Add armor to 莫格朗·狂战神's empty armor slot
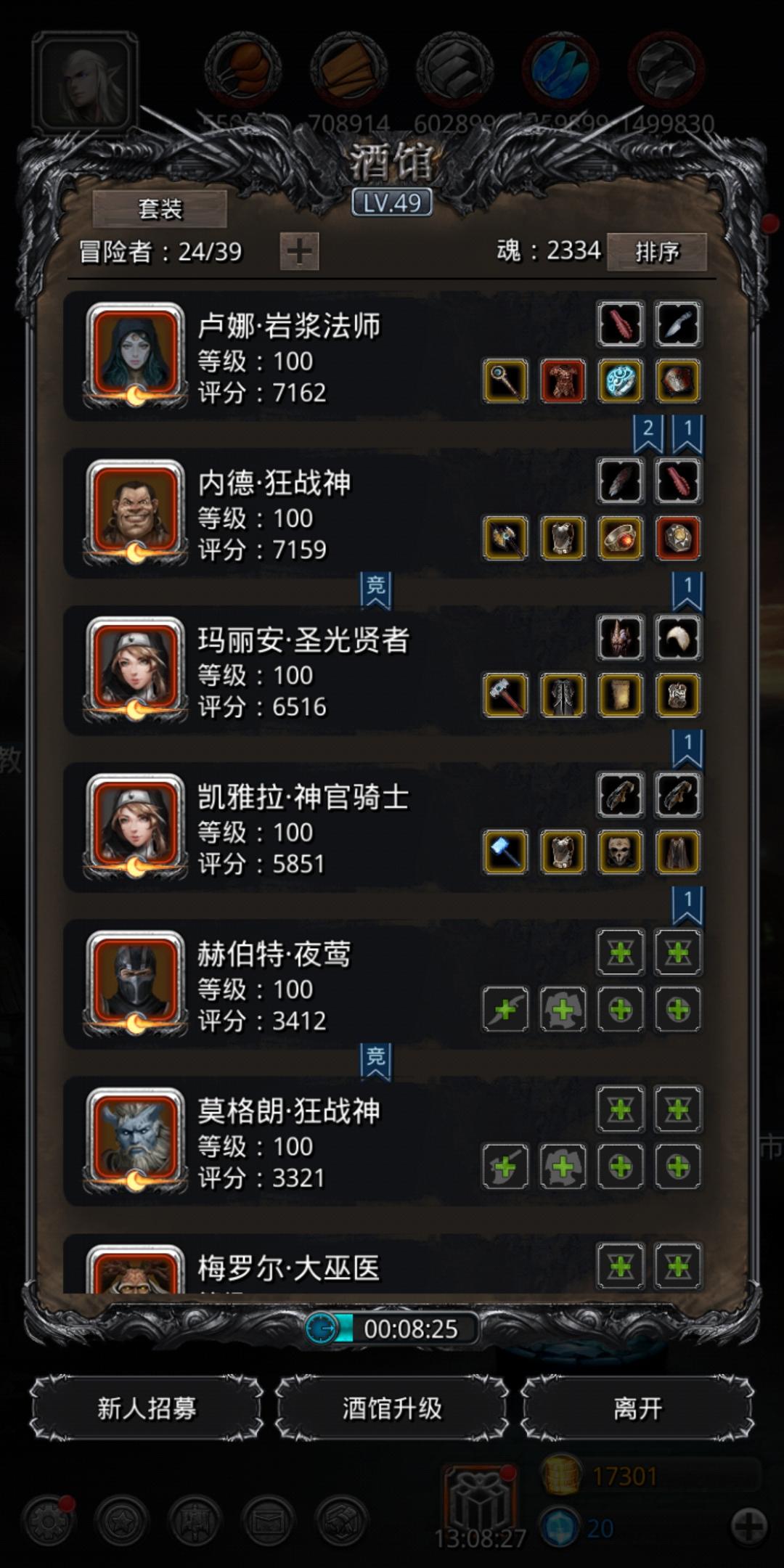Image resolution: width=784 pixels, height=1568 pixels. pos(563,1167)
